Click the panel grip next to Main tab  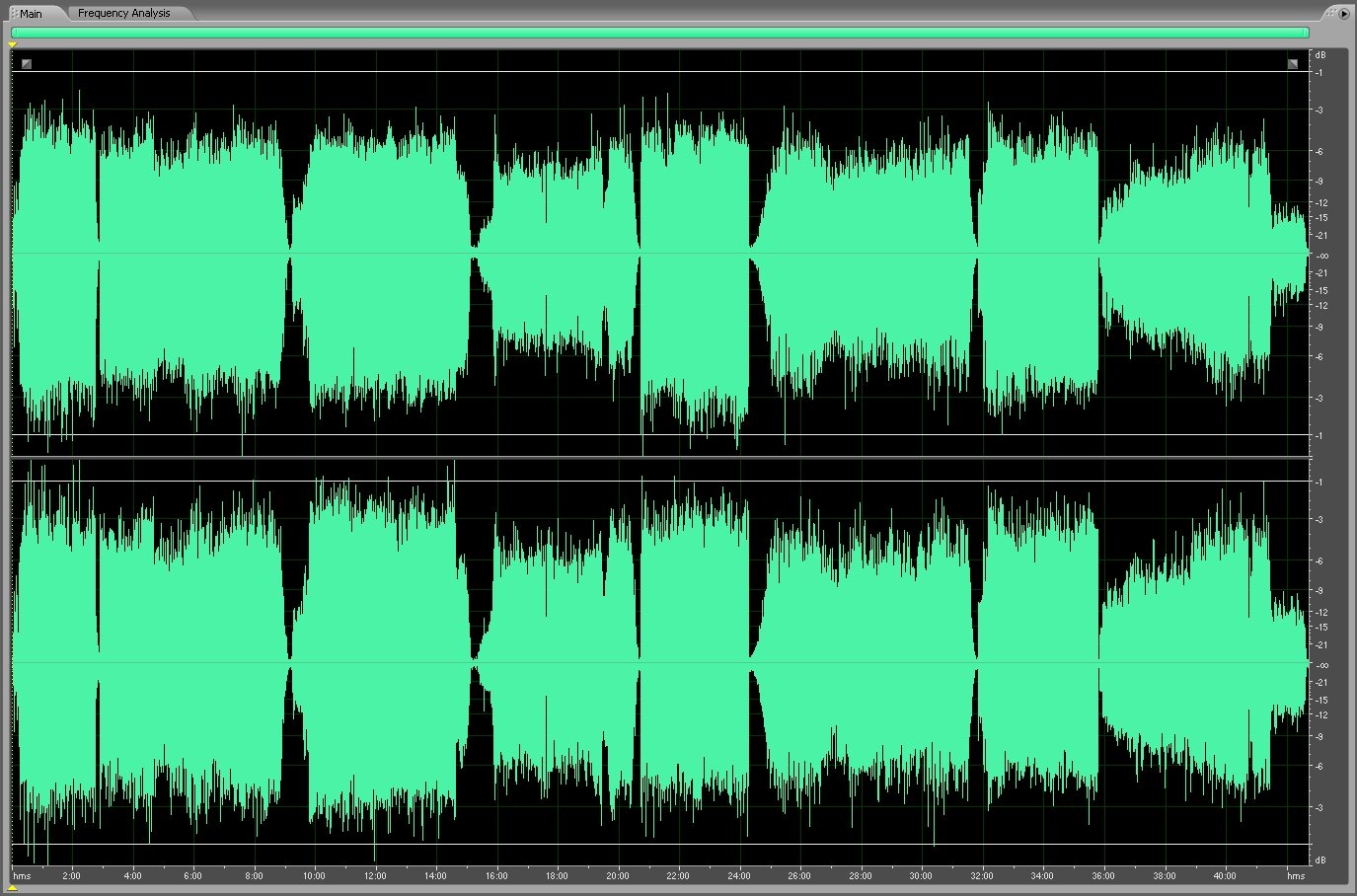(14, 14)
